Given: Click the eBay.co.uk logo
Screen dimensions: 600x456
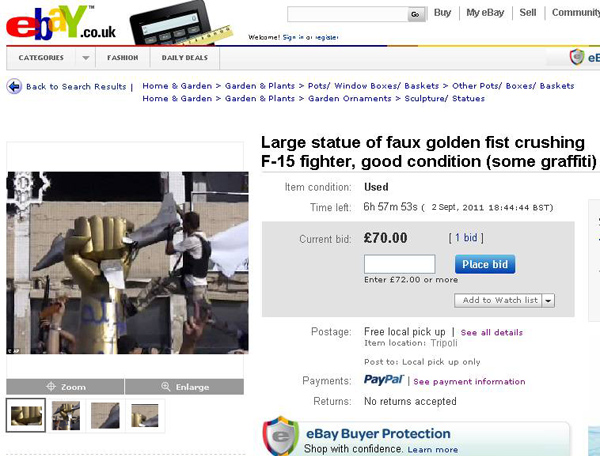Looking at the screenshot, I should pyautogui.click(x=61, y=23).
